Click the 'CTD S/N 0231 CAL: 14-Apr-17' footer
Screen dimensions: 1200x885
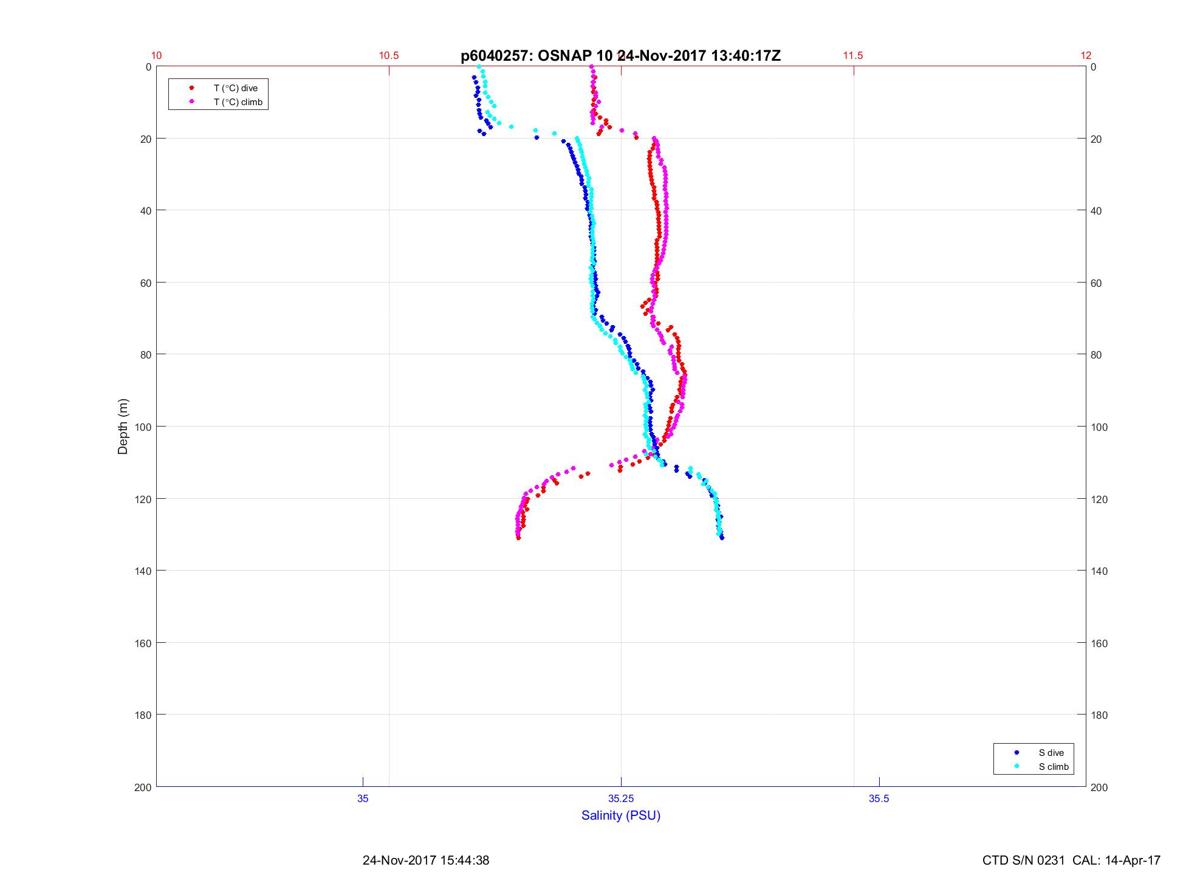coord(1072,860)
